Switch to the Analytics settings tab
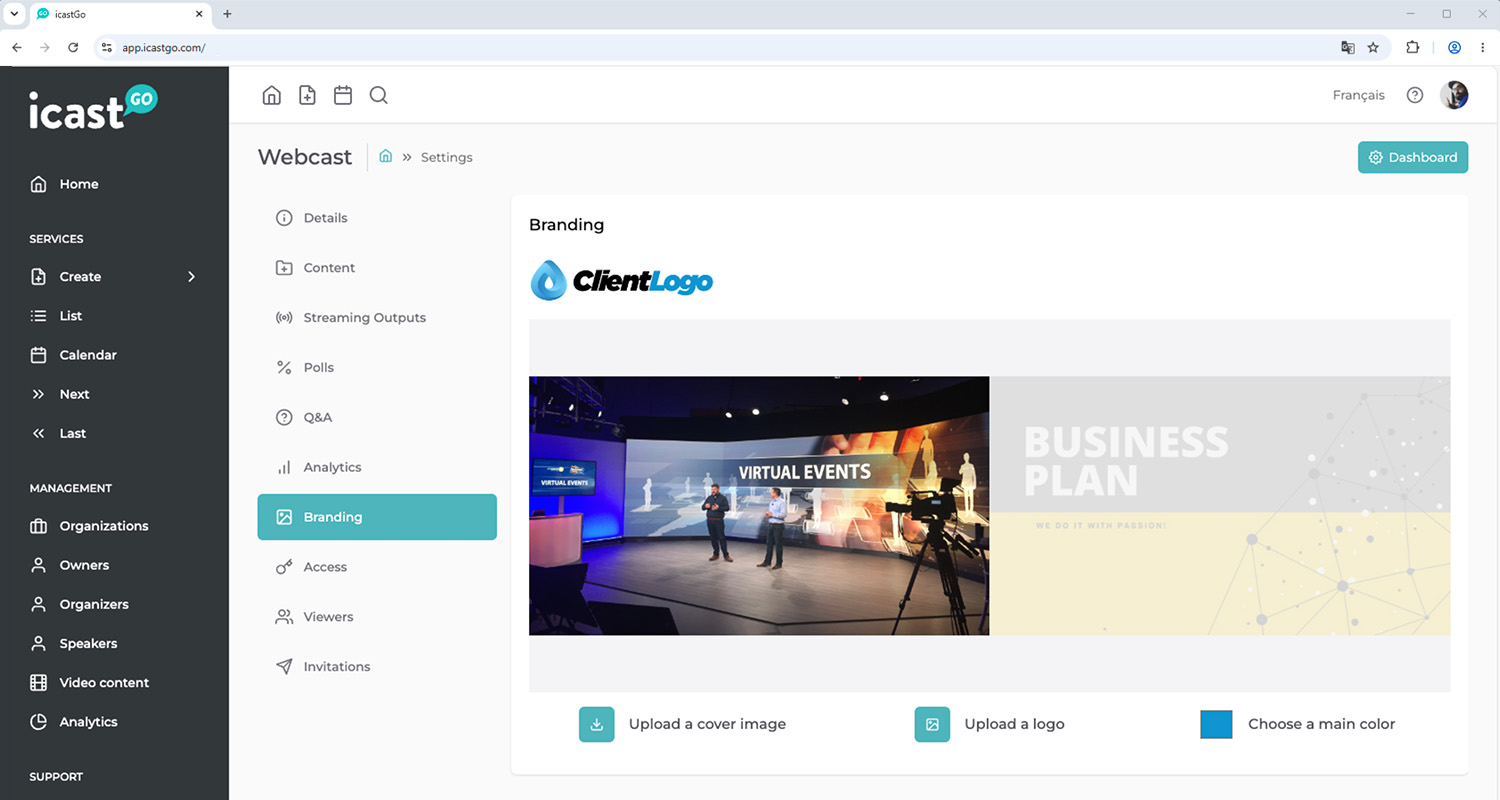This screenshot has height=800, width=1500. pyautogui.click(x=377, y=467)
